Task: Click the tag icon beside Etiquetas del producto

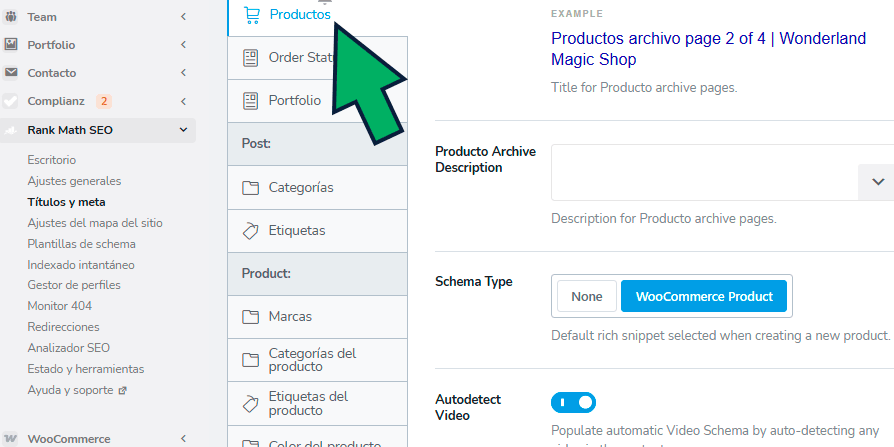Action: click(250, 404)
